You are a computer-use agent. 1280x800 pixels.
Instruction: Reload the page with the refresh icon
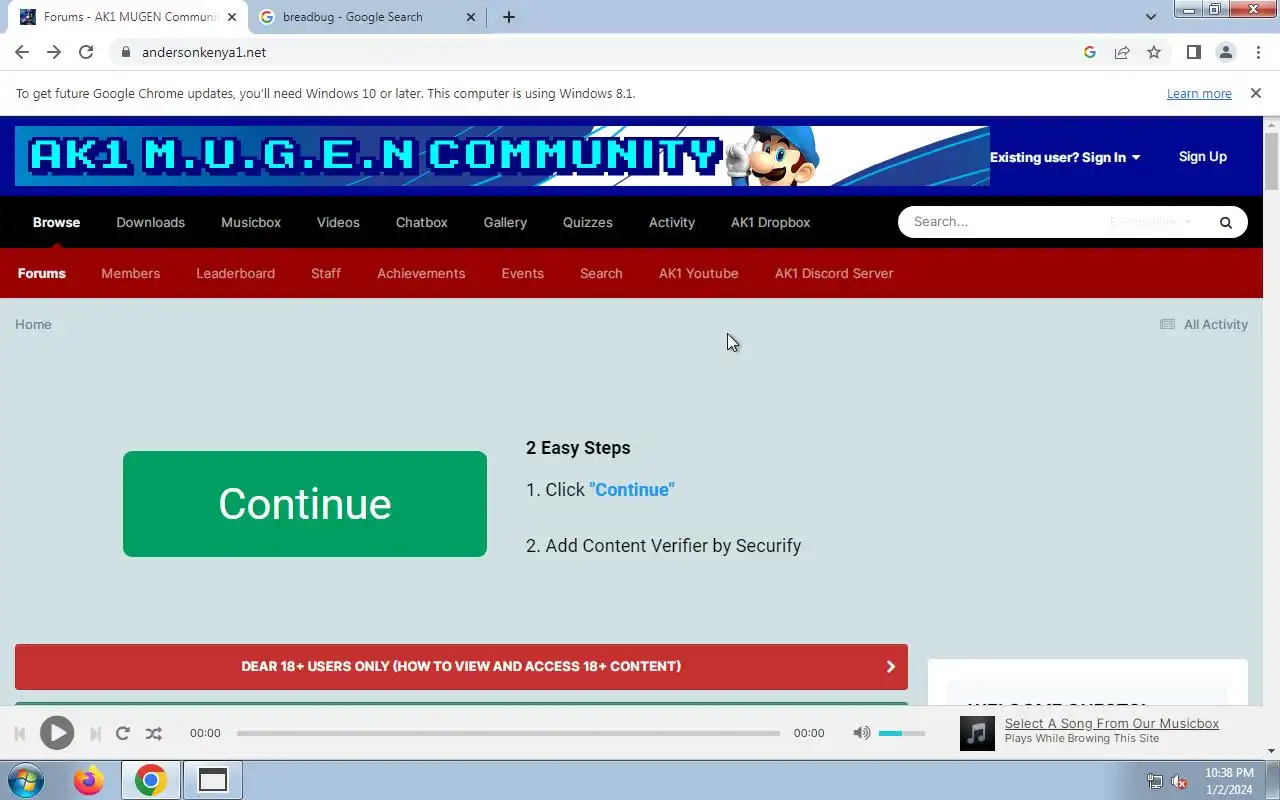tap(86, 52)
